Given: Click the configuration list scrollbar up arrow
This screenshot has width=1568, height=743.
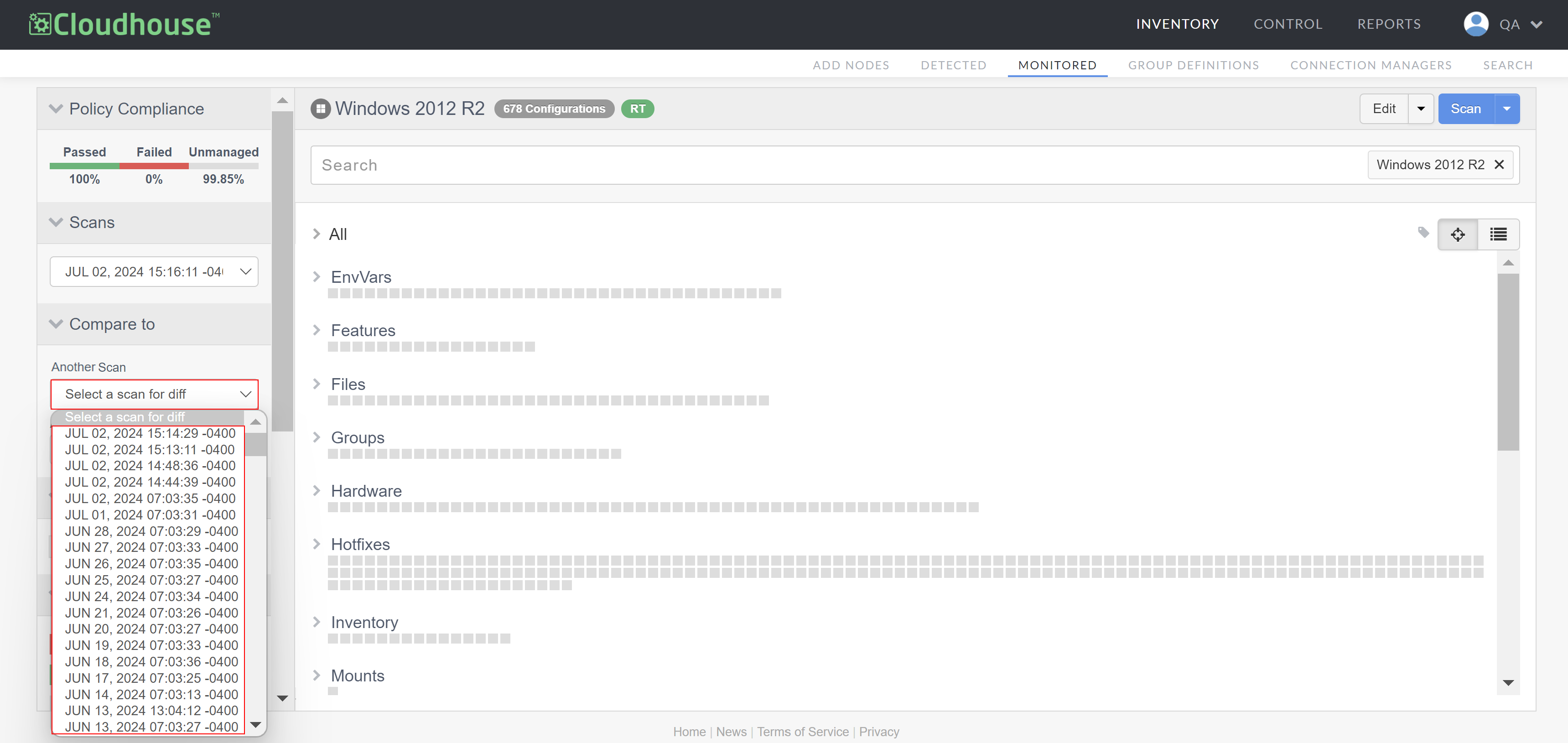Looking at the screenshot, I should (1508, 263).
